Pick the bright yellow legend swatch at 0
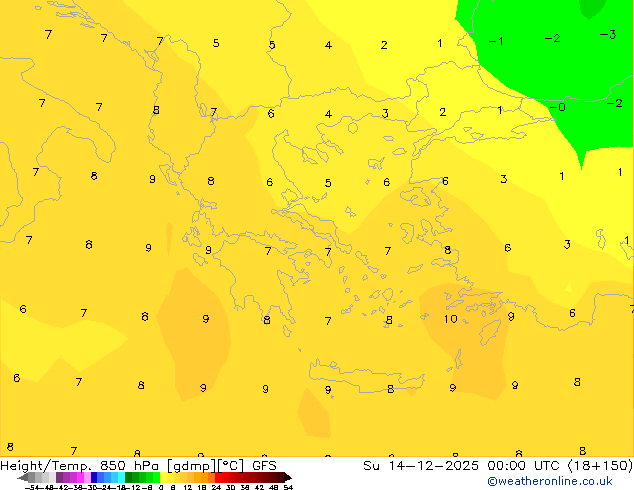Image resolution: width=634 pixels, height=490 pixels. pyautogui.click(x=163, y=477)
